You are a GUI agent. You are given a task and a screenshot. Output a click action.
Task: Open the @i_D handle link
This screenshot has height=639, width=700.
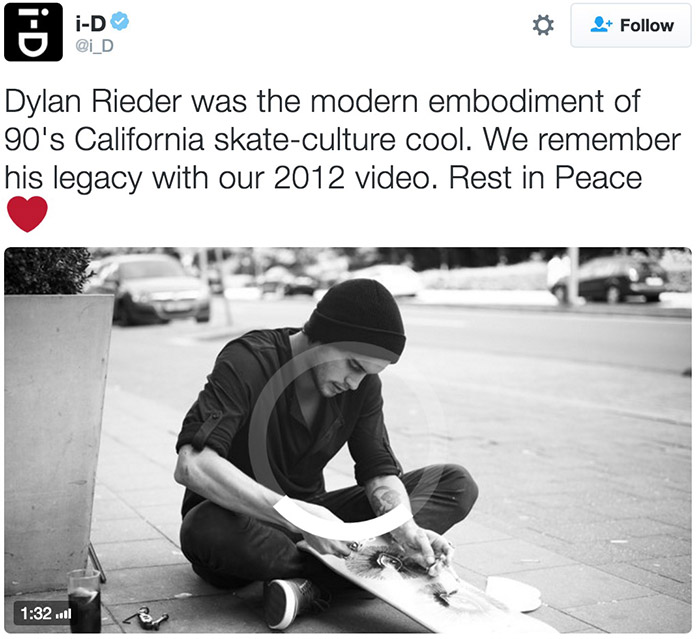tap(93, 44)
